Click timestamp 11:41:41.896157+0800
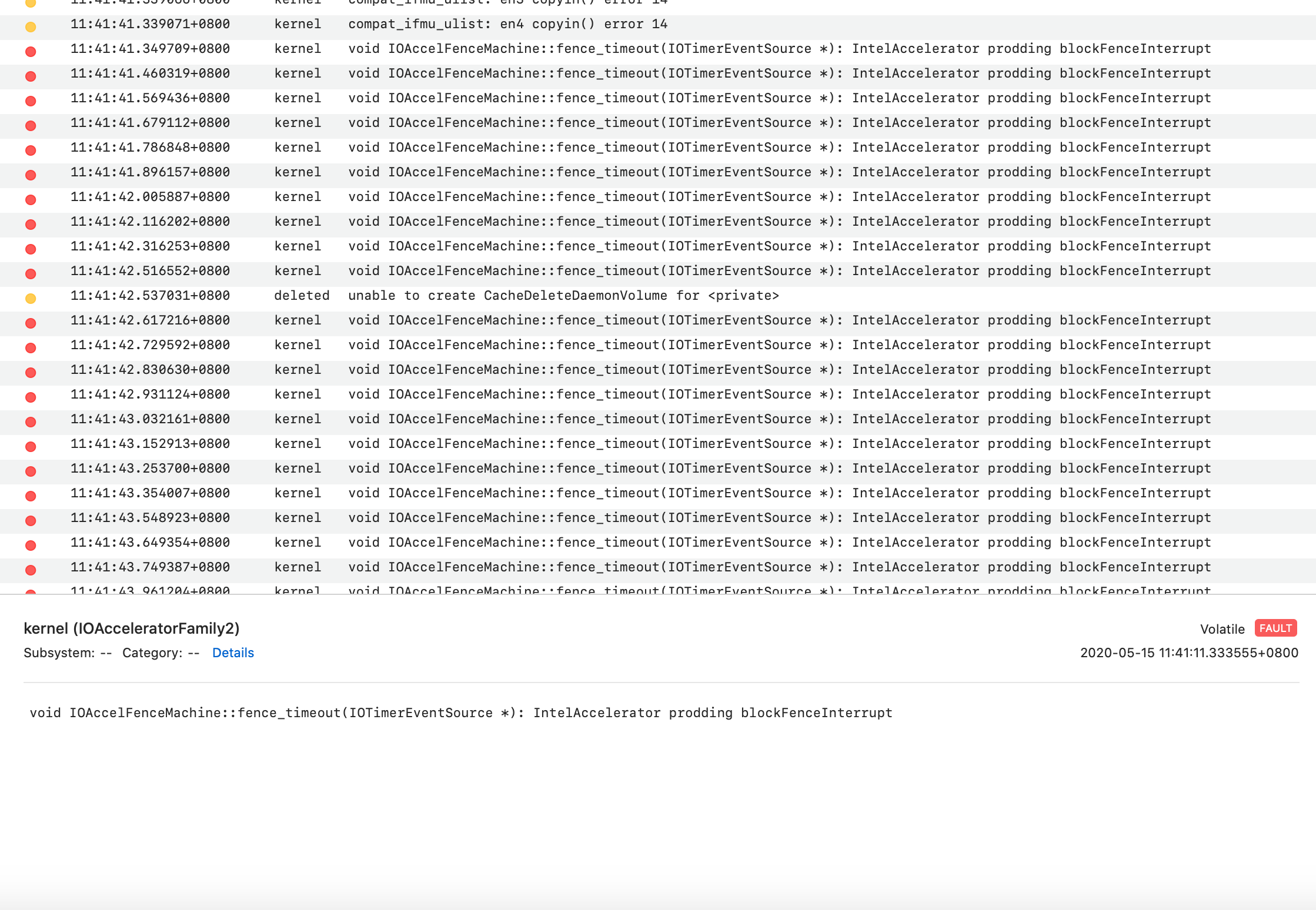Image resolution: width=1316 pixels, height=910 pixels. 150,172
